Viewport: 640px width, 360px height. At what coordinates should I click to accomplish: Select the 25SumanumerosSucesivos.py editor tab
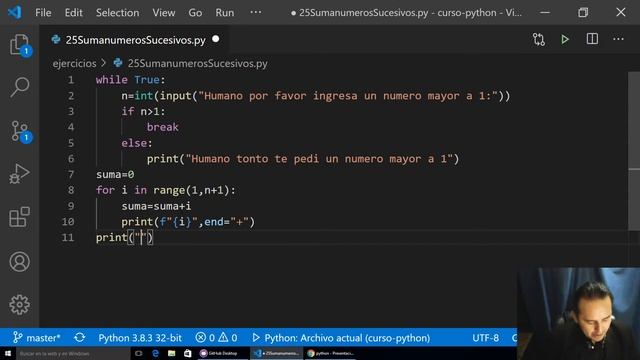[135, 40]
